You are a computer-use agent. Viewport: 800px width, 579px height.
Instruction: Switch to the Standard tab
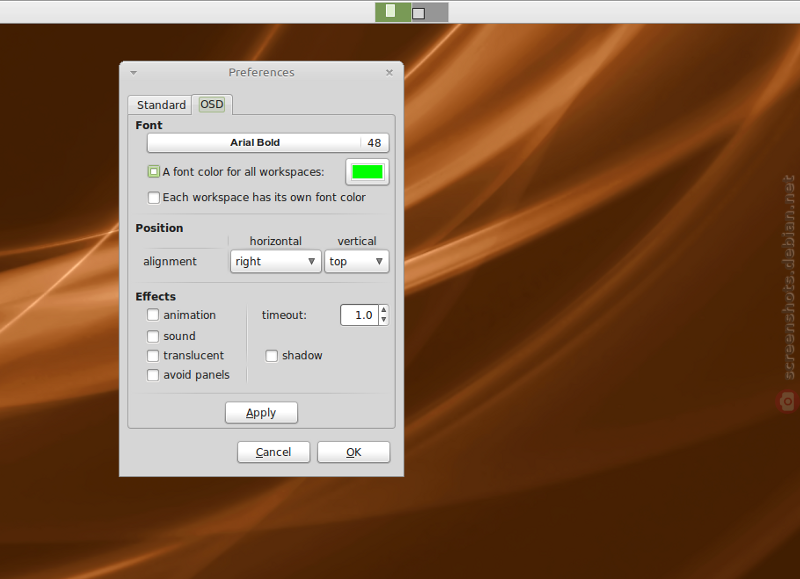point(160,105)
